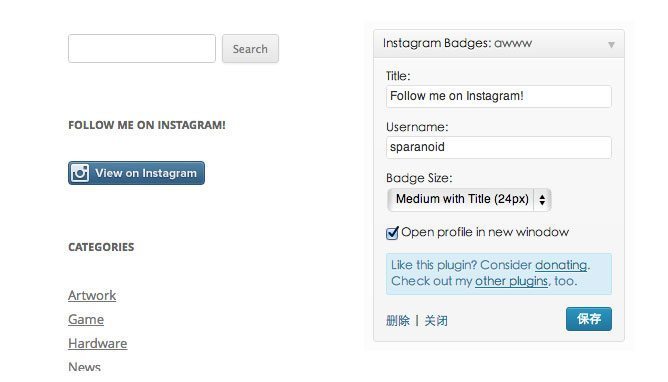The height and width of the screenshot is (382, 668).
Task: Open the donating link
Action: [x=561, y=265]
